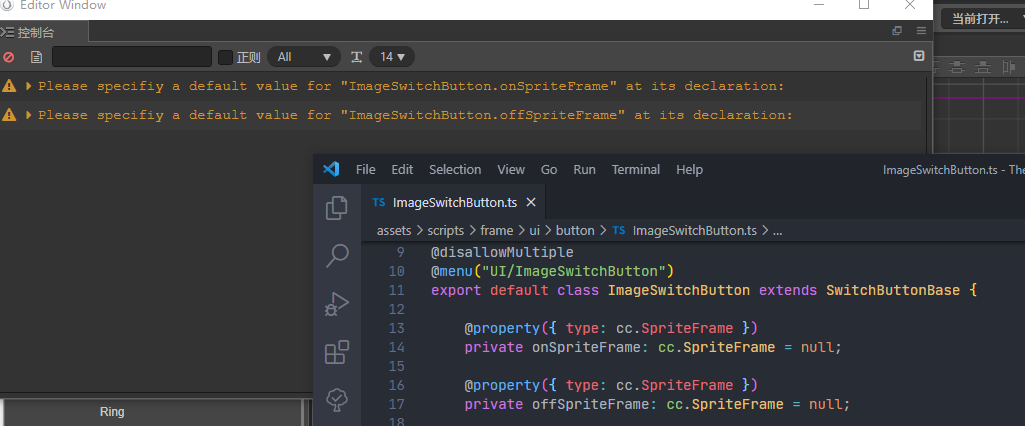Click the button breadcrumb folder
The height and width of the screenshot is (426, 1025).
coord(574,230)
